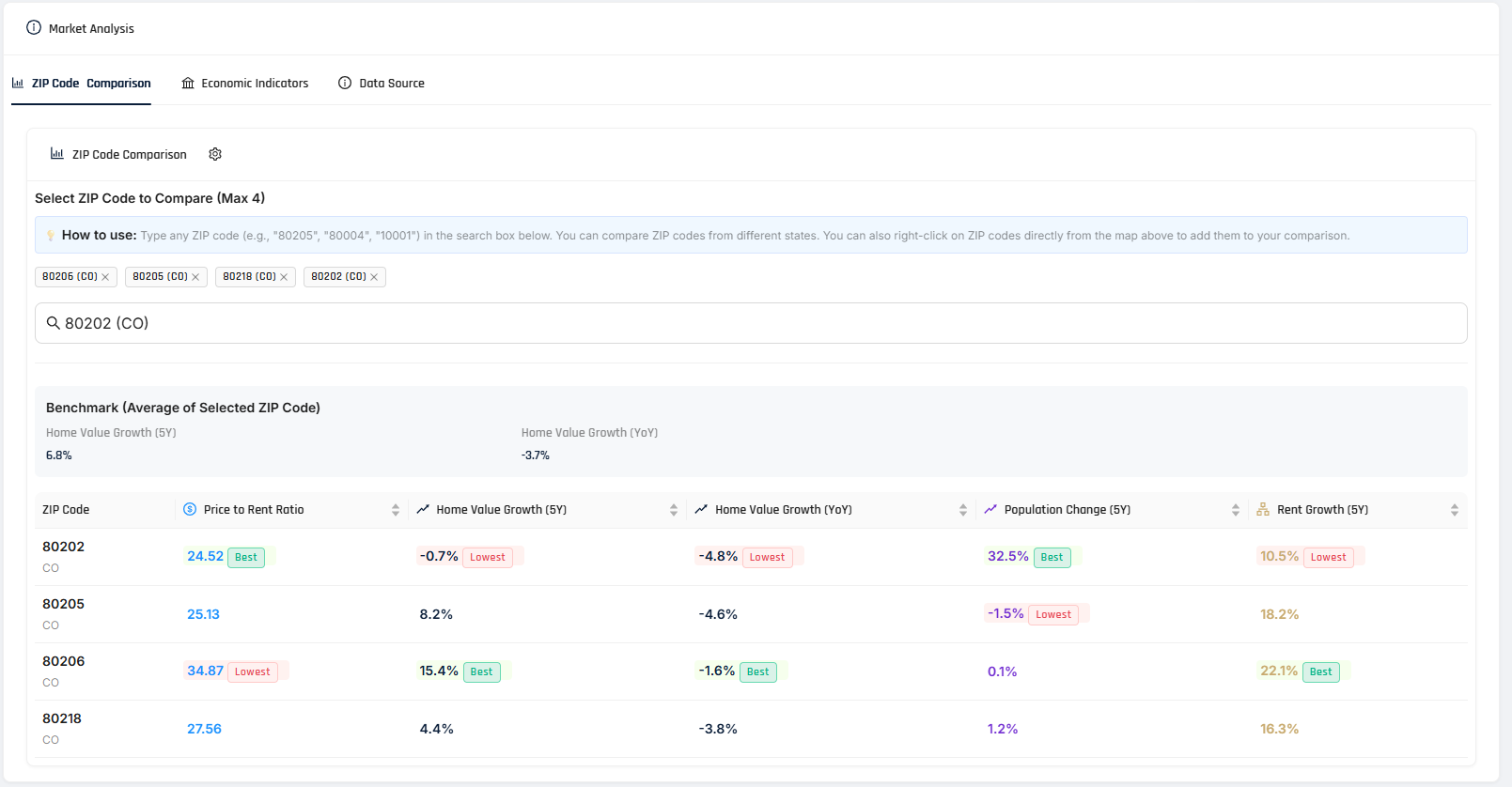Switch to Economic Indicators tab

point(245,84)
